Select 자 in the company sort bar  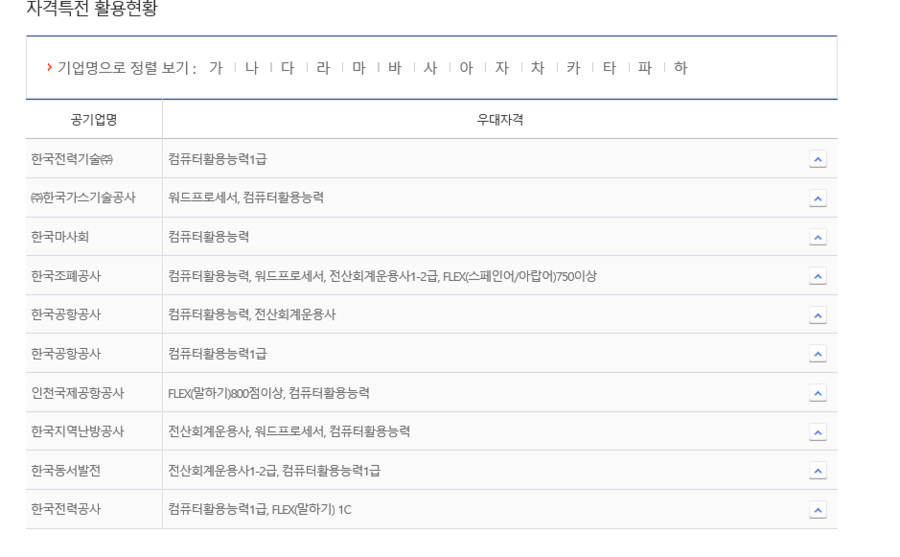501,68
